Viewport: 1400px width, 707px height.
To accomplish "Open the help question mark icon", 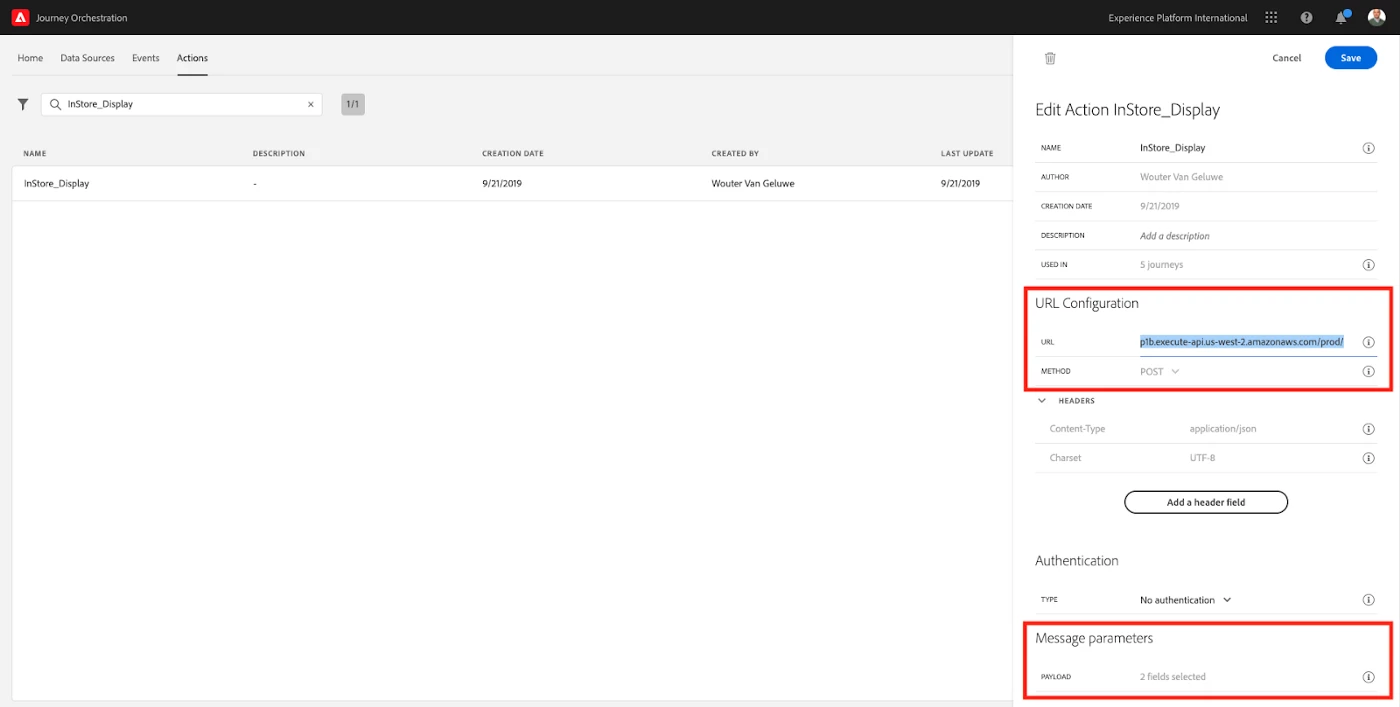I will (1306, 17).
